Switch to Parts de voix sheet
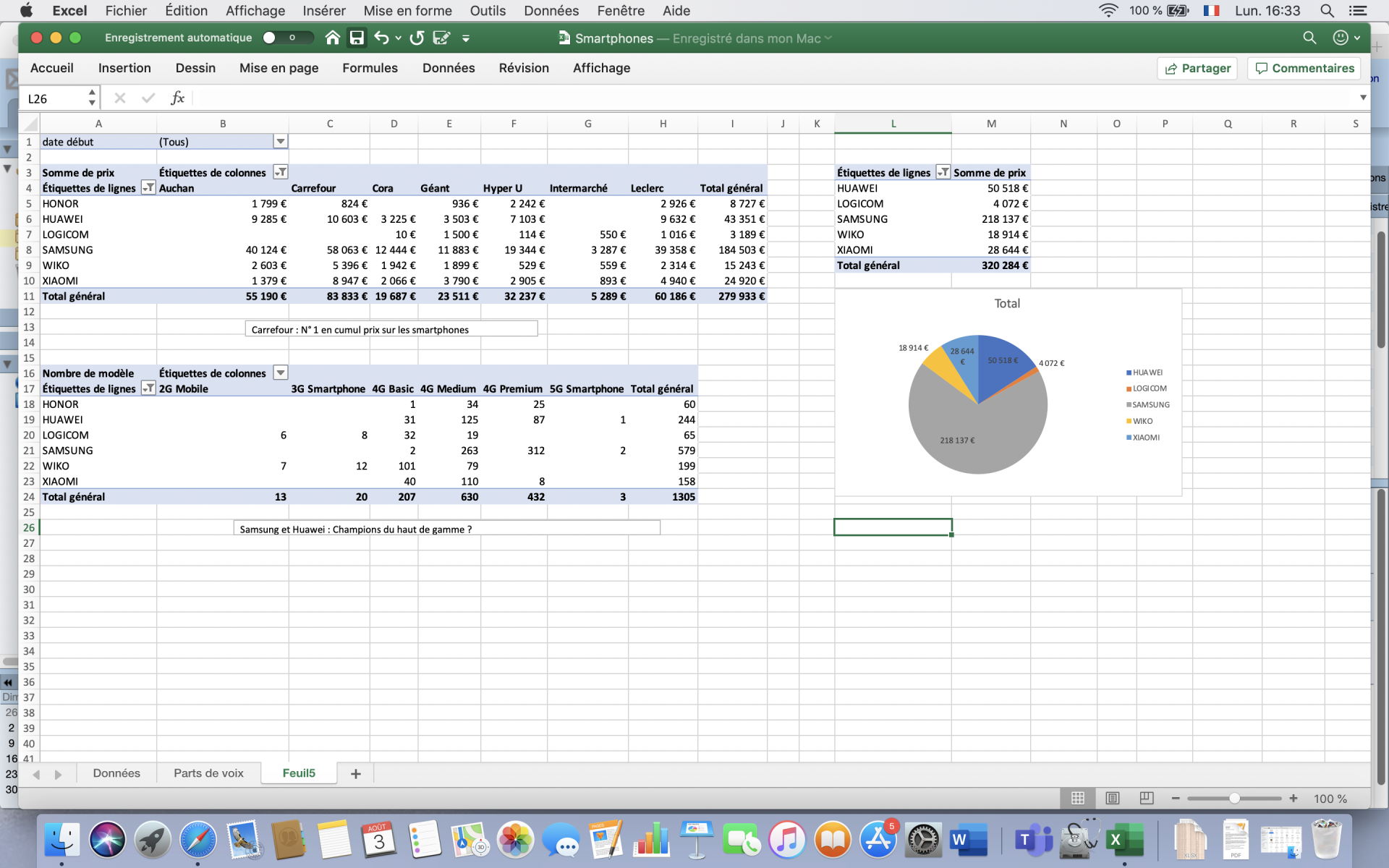The width and height of the screenshot is (1389, 868). (208, 773)
